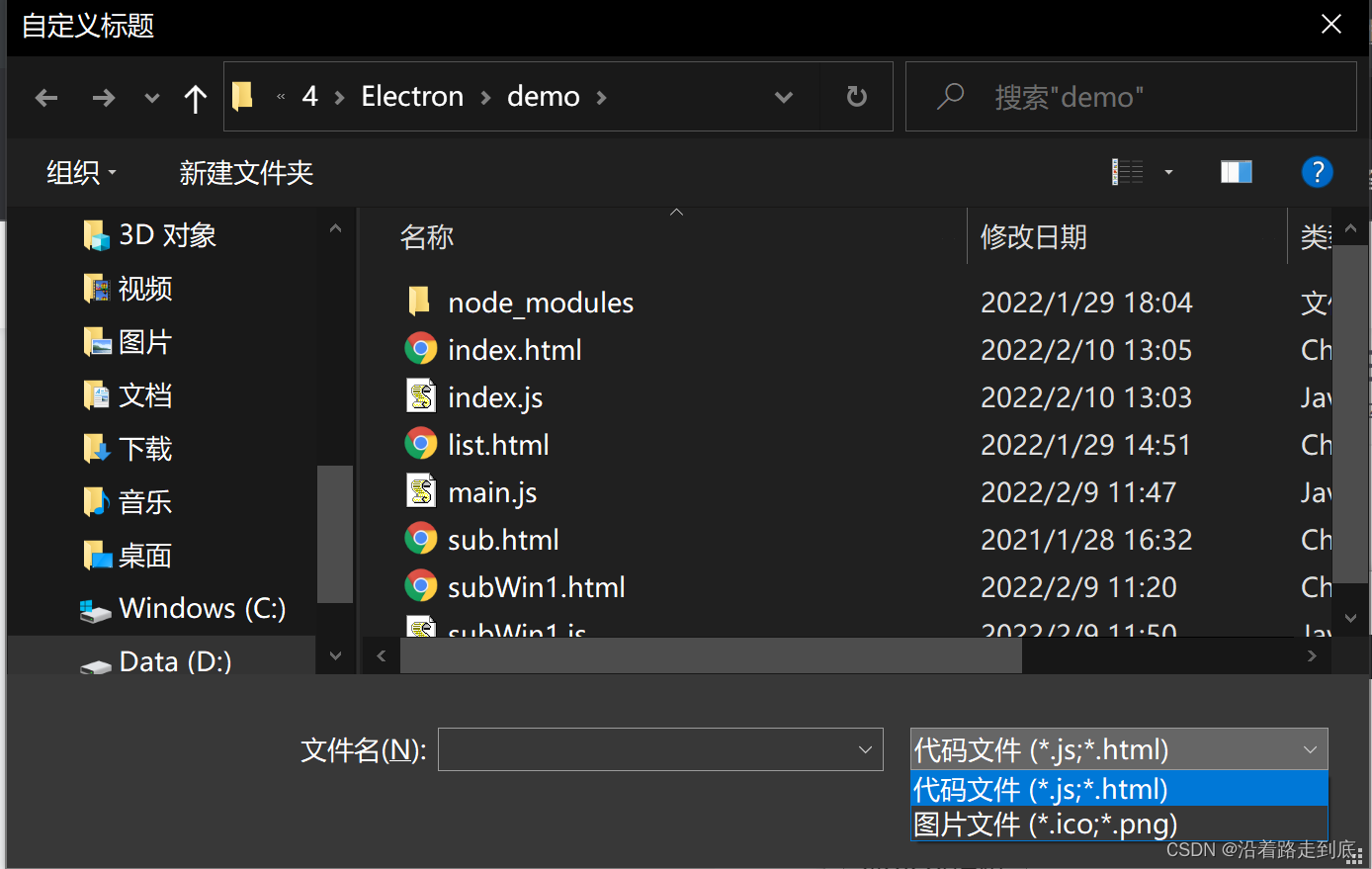Go back to the previous folder

(45, 96)
